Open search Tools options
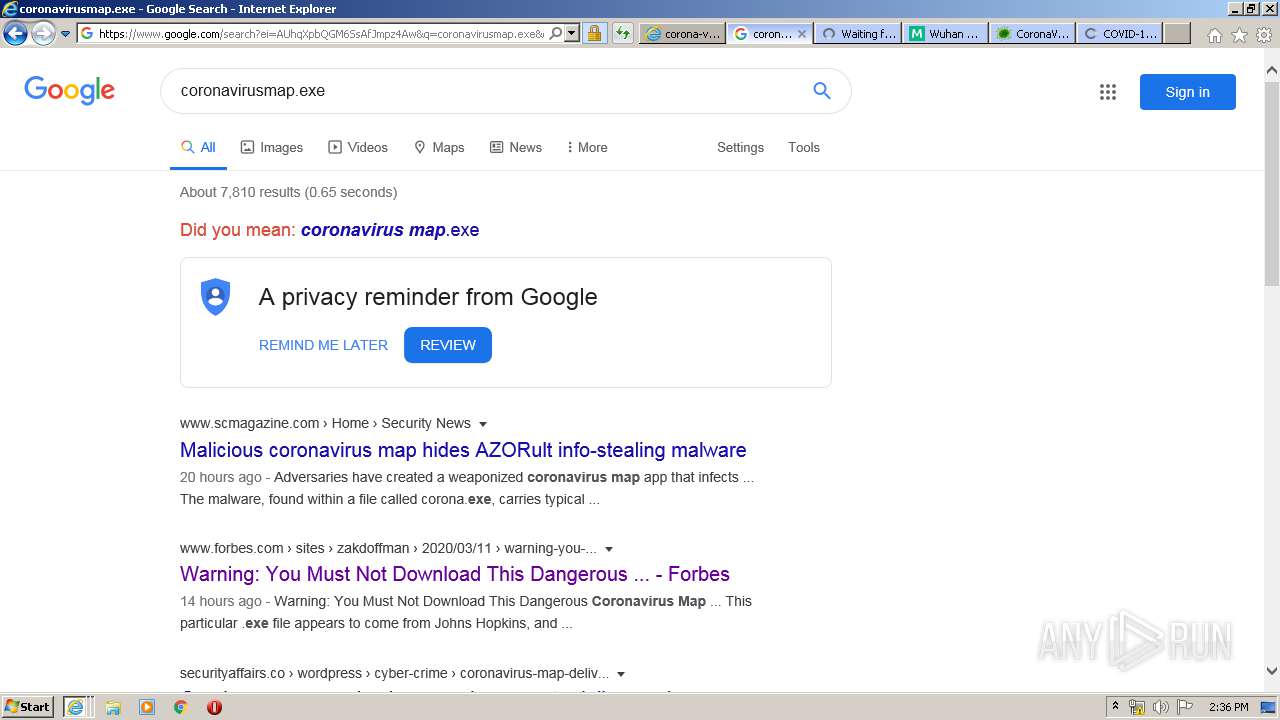1280x720 pixels. tap(804, 147)
